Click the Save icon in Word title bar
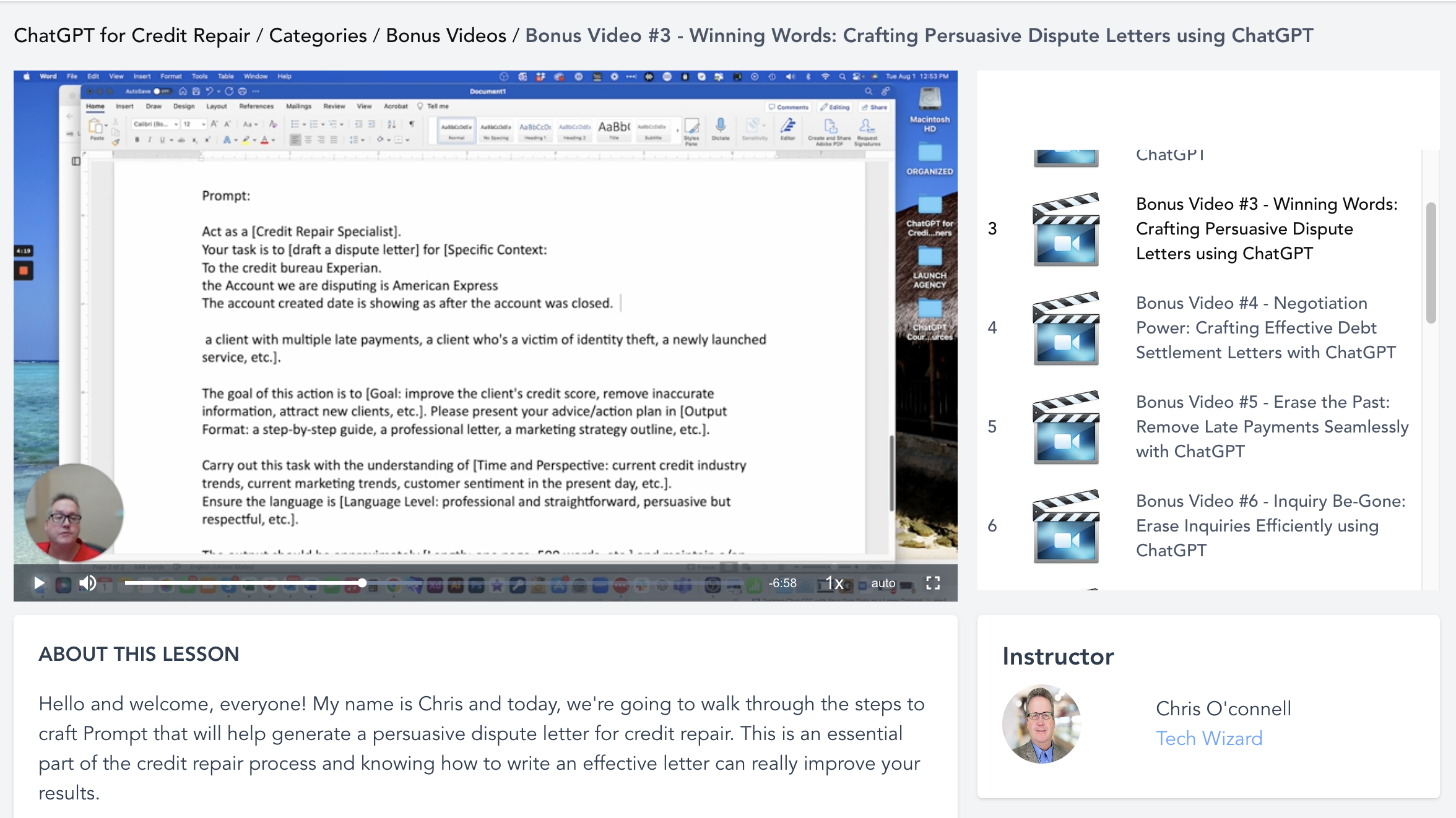 point(196,91)
